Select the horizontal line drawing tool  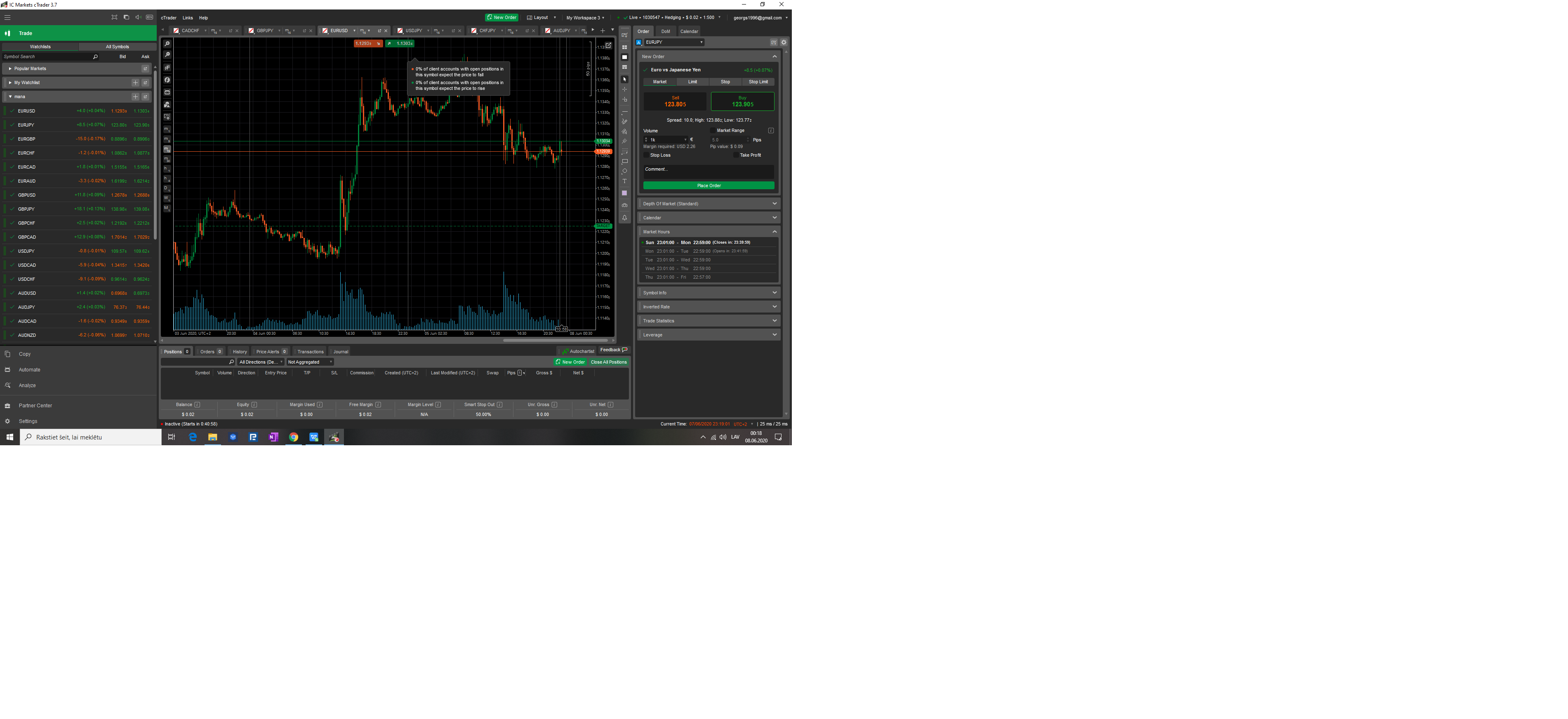coord(624,112)
